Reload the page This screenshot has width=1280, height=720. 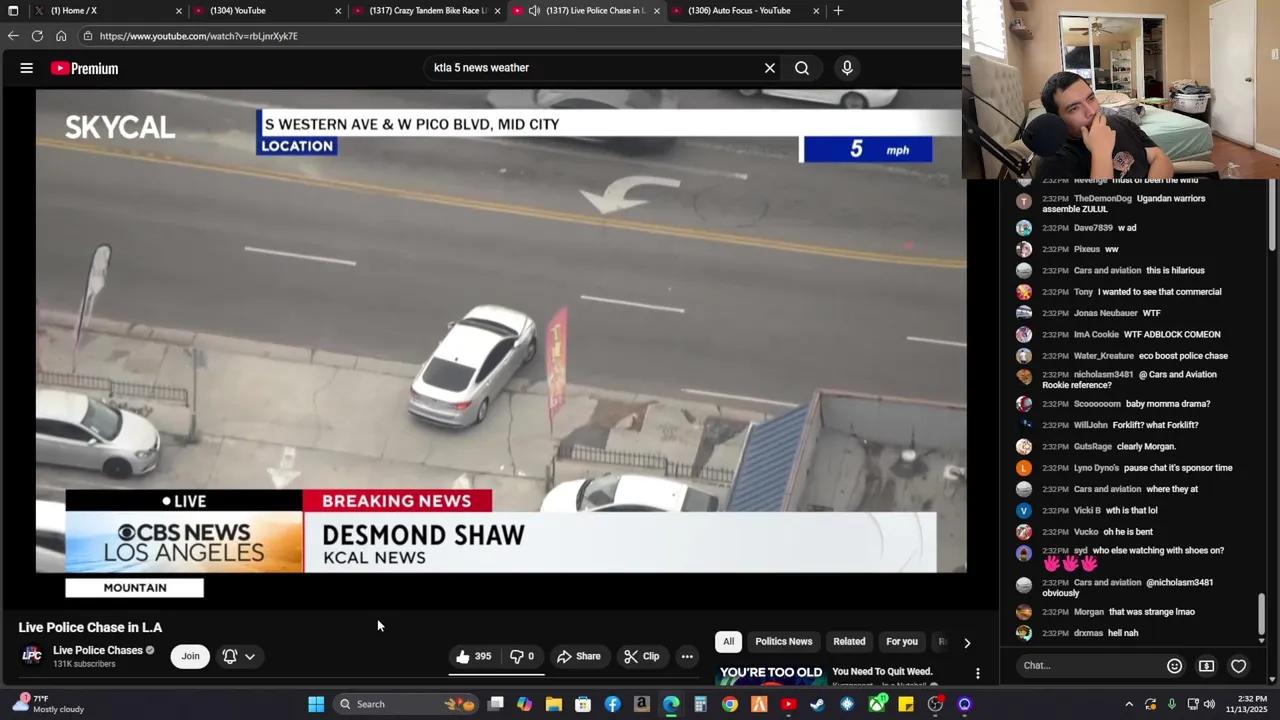click(37, 36)
